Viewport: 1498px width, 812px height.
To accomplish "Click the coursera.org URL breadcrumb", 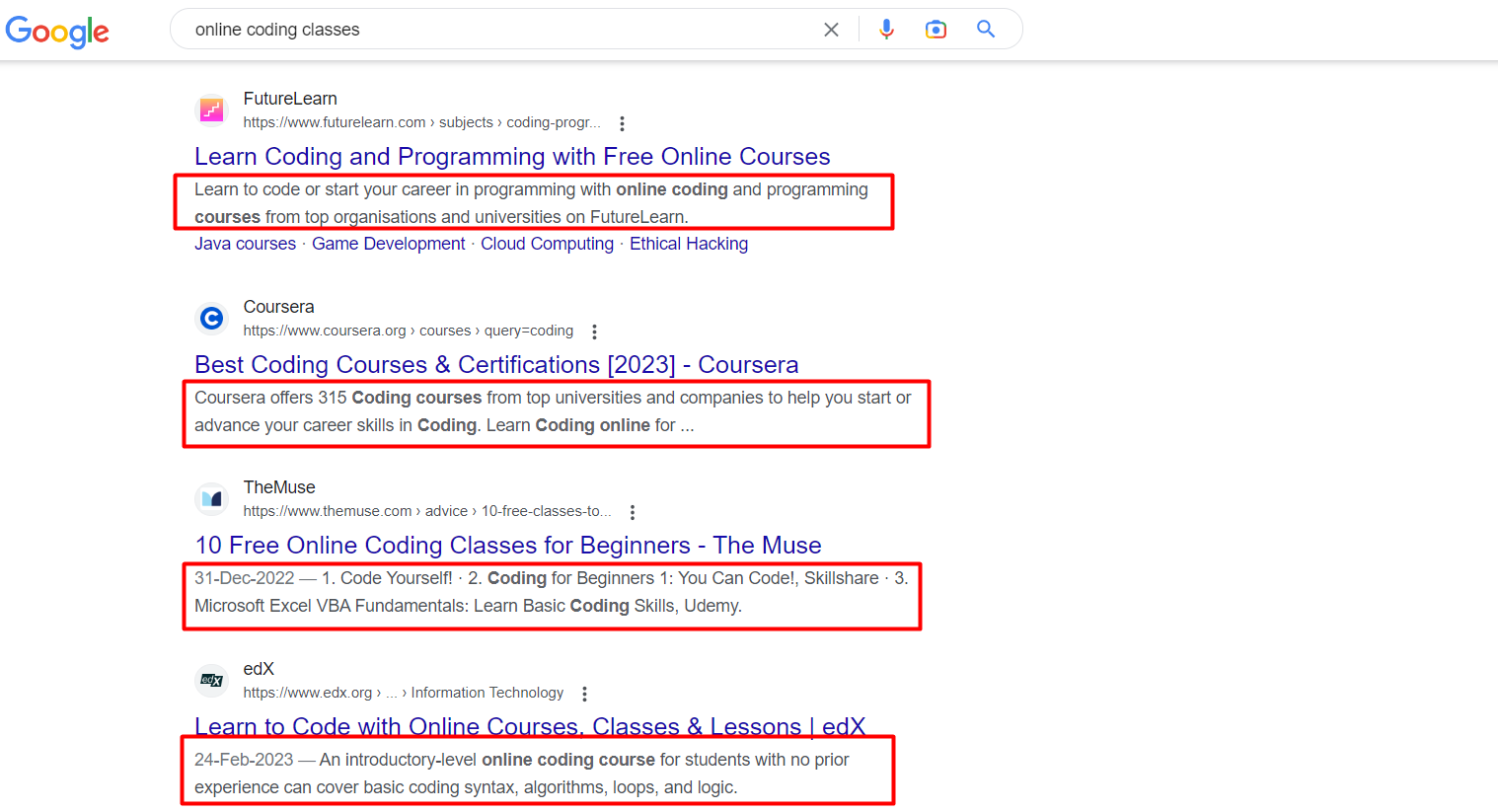I will click(409, 331).
